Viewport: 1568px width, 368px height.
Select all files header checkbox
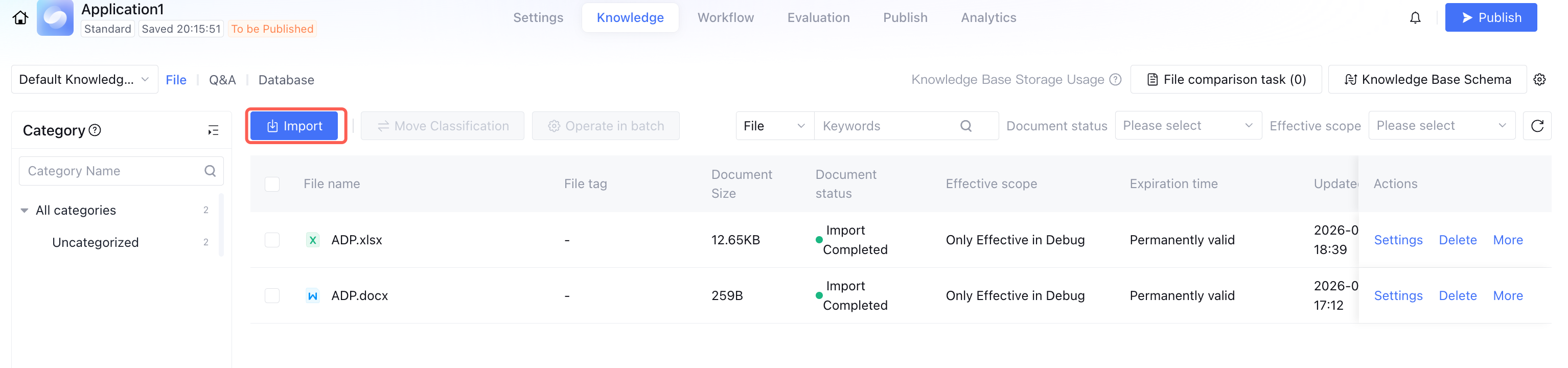tap(272, 183)
